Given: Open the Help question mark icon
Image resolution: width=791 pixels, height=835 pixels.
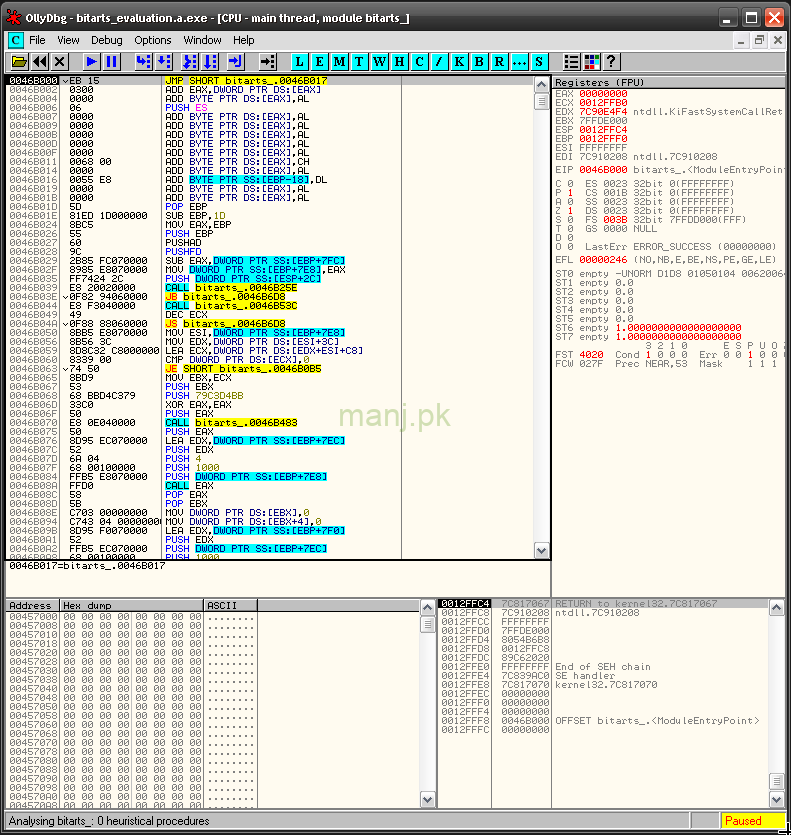Looking at the screenshot, I should tap(611, 62).
